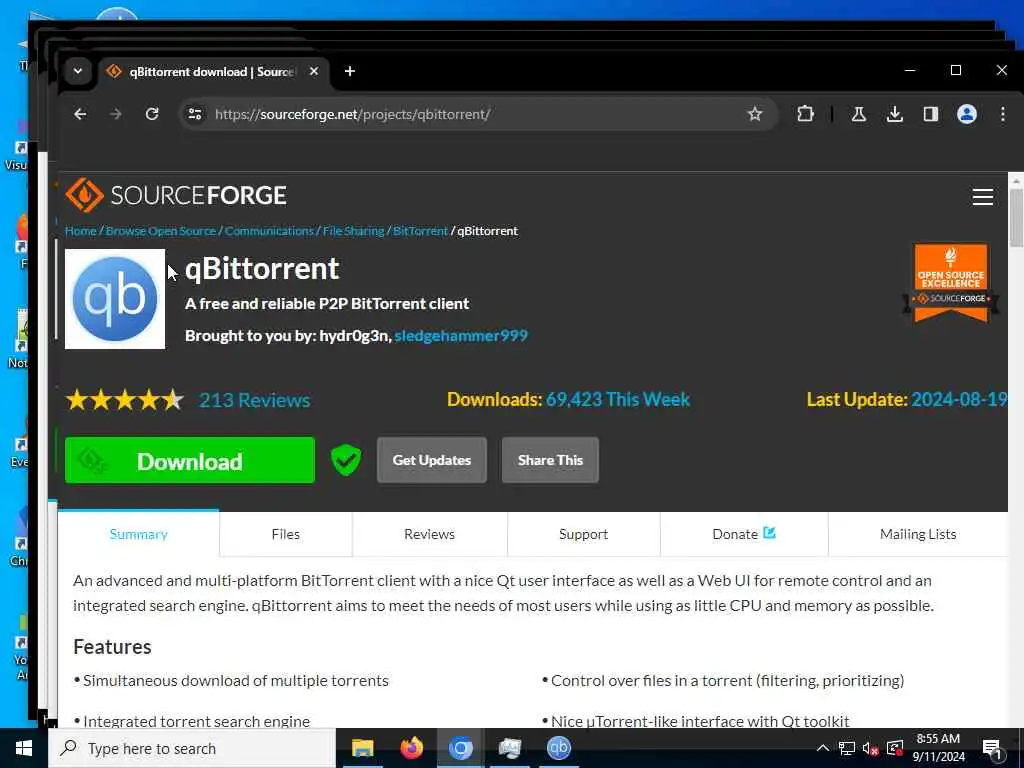1024x768 pixels.
Task: Close the qBittorrent download tab
Action: click(x=314, y=71)
